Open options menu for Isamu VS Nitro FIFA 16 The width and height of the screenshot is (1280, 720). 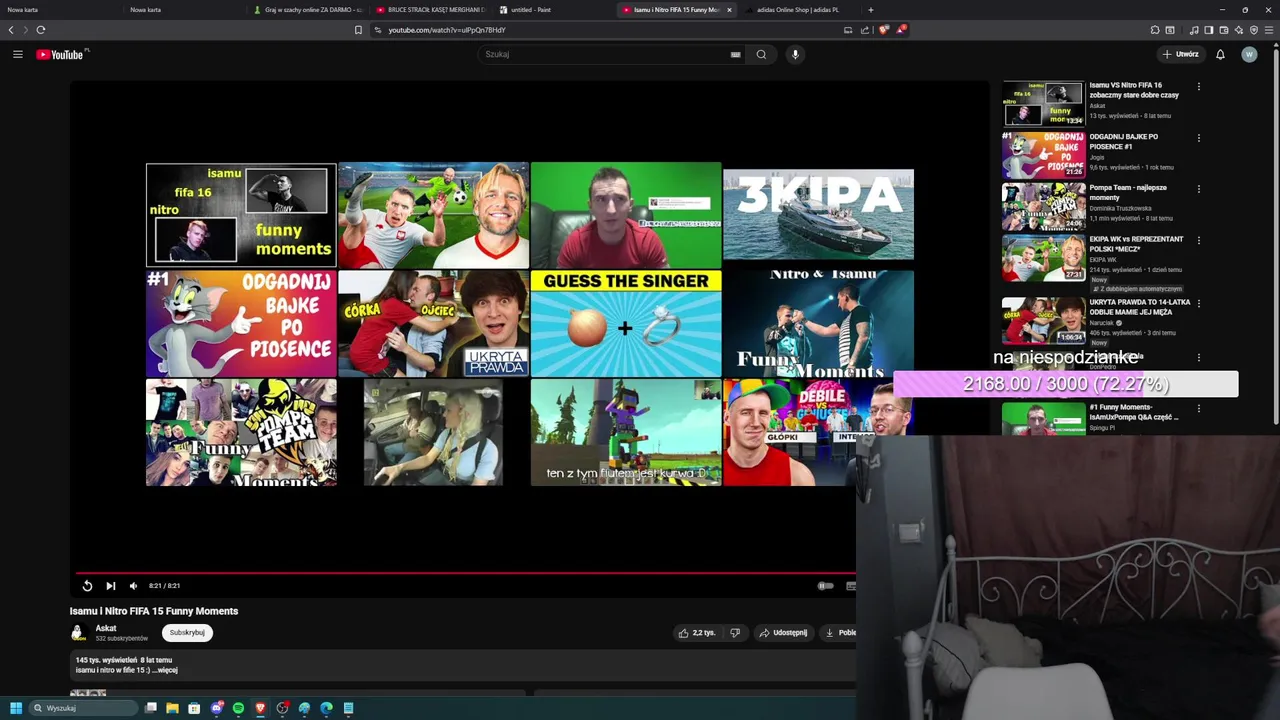(x=1199, y=87)
